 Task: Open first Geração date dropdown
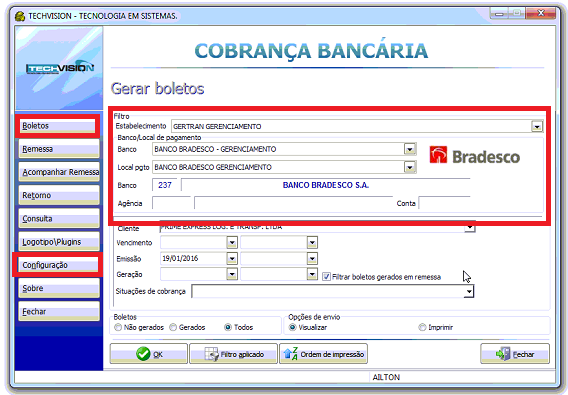(x=232, y=274)
